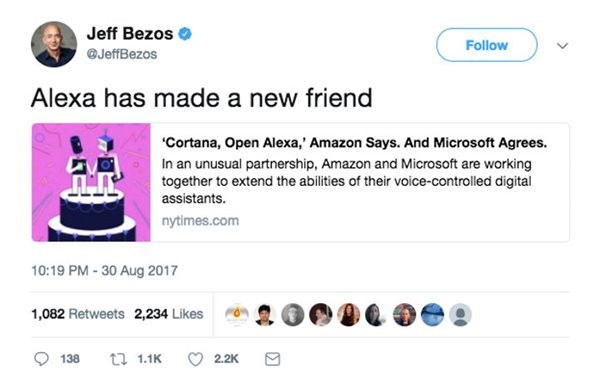600x383 pixels.
Task: Click the Follow button
Action: [487, 45]
